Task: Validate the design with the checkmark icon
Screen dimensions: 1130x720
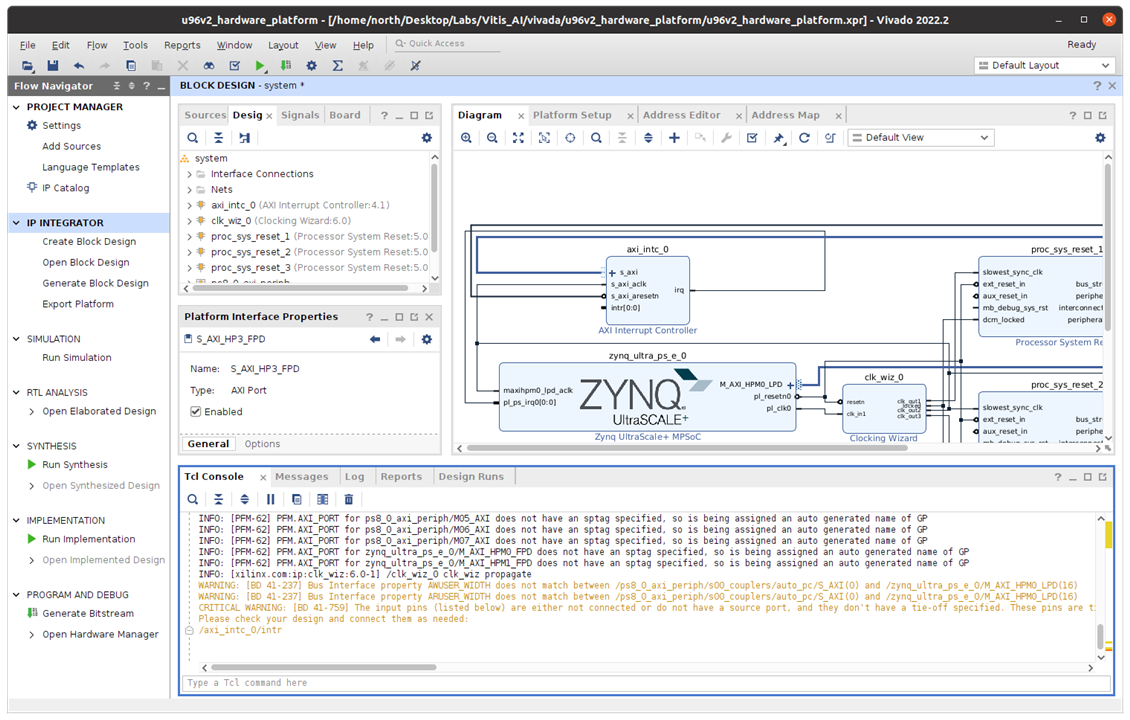Action: [x=752, y=138]
